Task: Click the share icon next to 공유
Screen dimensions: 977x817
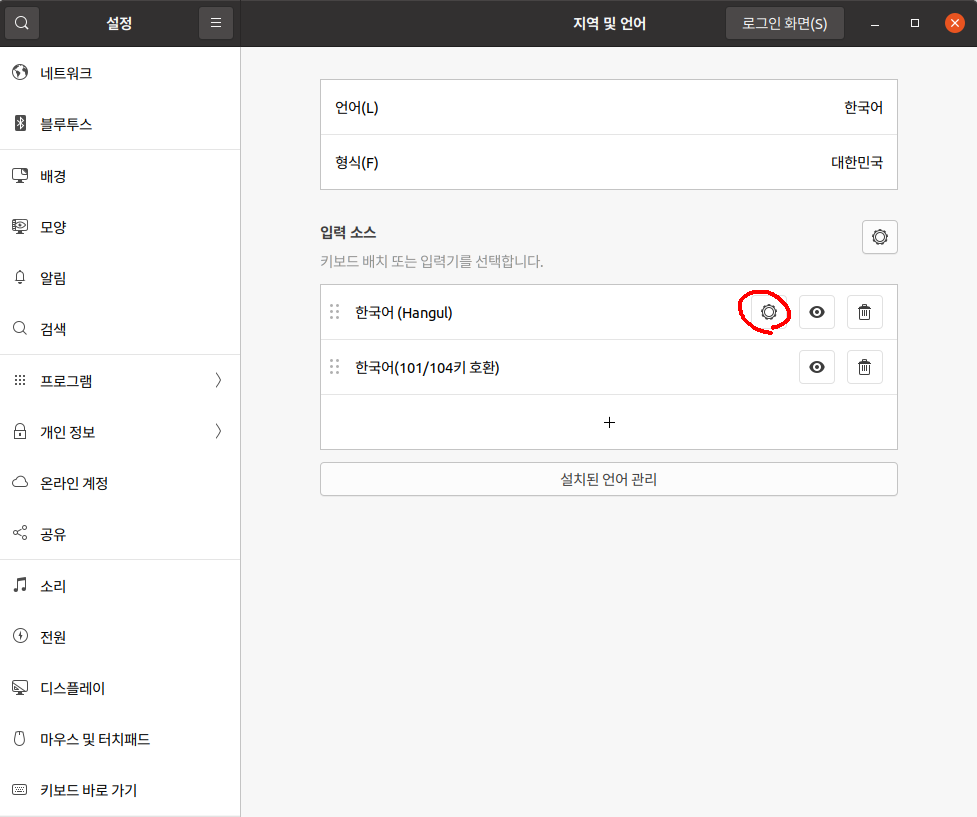Action: (20, 533)
